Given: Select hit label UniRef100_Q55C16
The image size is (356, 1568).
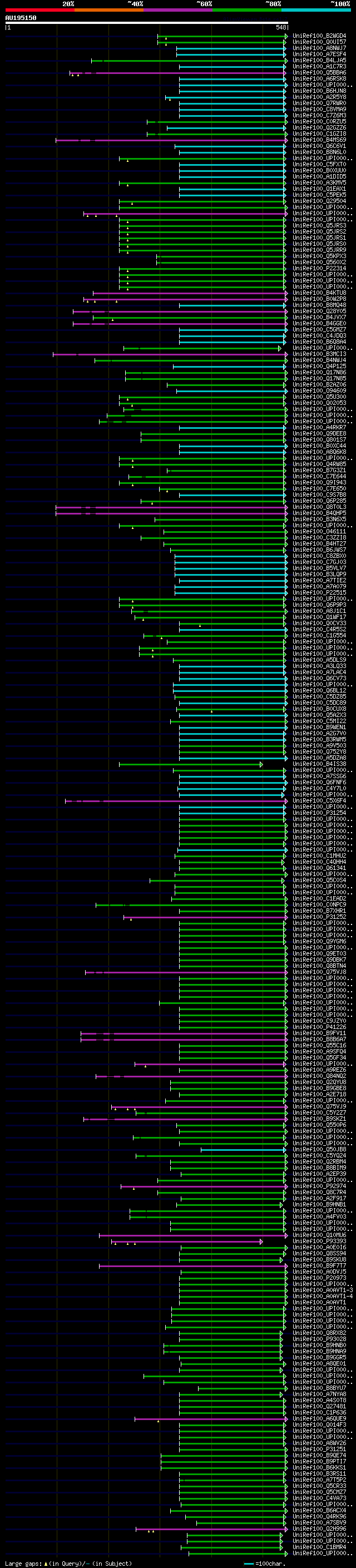Looking at the screenshot, I should [319, 1046].
